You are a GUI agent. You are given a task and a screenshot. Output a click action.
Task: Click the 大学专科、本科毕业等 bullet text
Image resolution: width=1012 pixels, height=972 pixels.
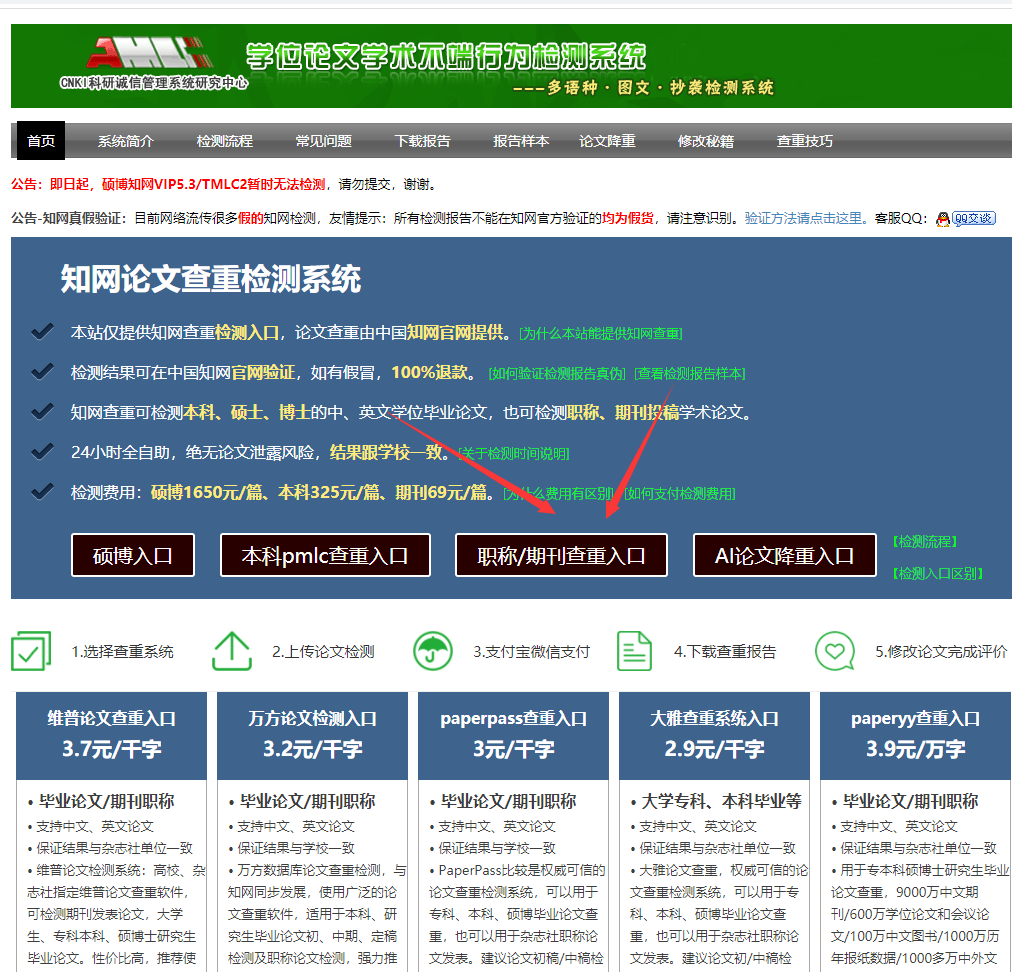click(x=721, y=802)
